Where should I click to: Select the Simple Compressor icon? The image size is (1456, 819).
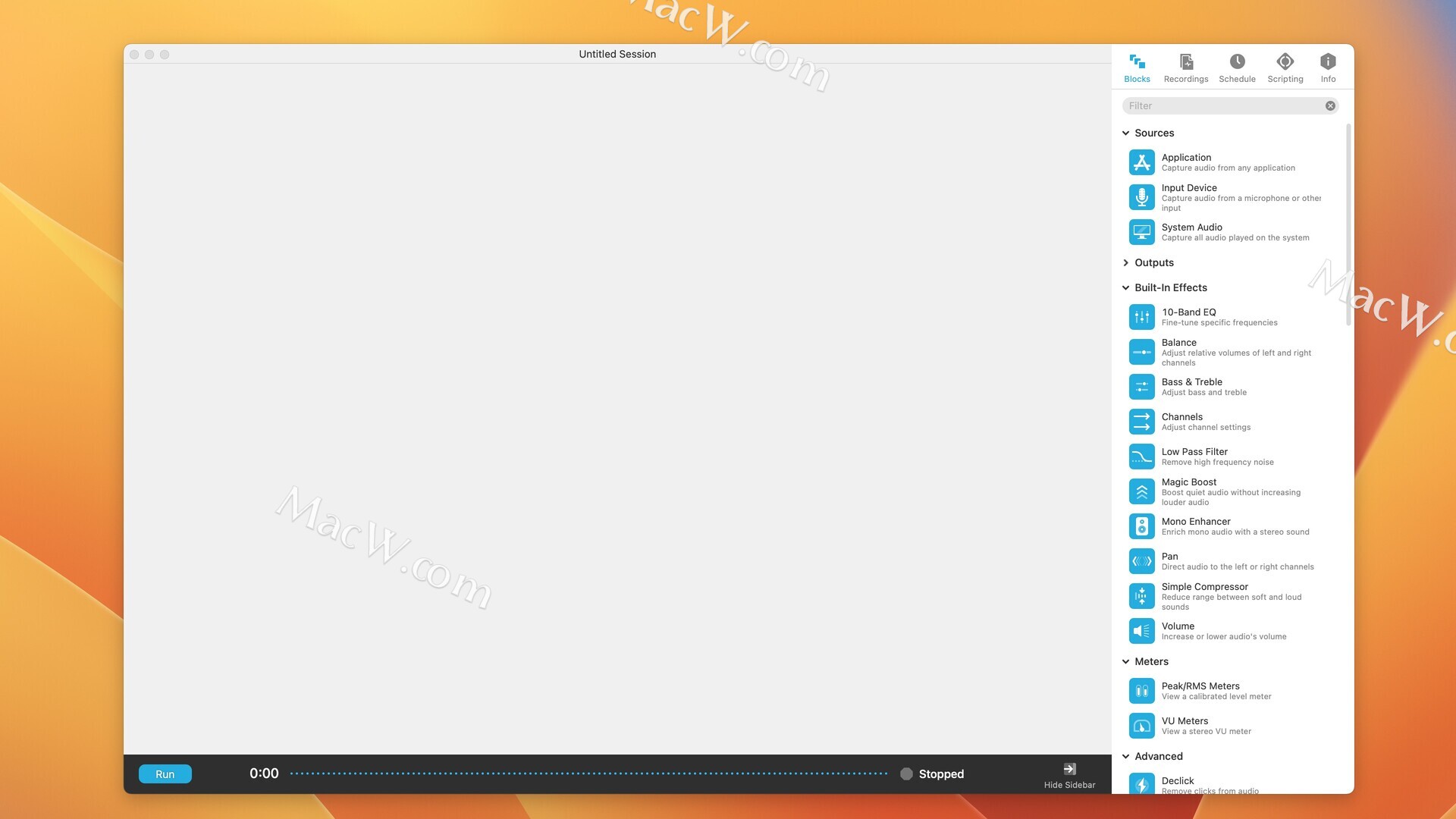click(x=1141, y=596)
